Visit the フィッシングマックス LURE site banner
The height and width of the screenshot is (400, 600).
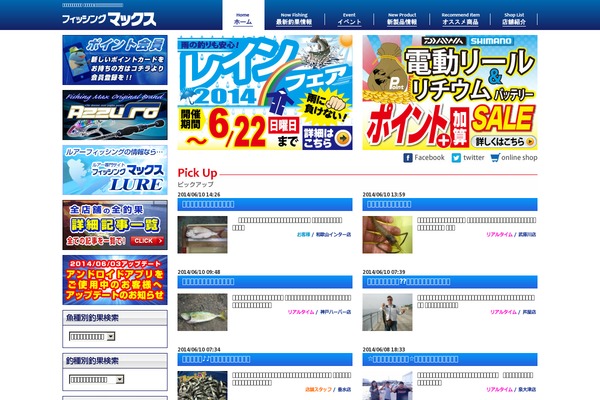[x=115, y=170]
